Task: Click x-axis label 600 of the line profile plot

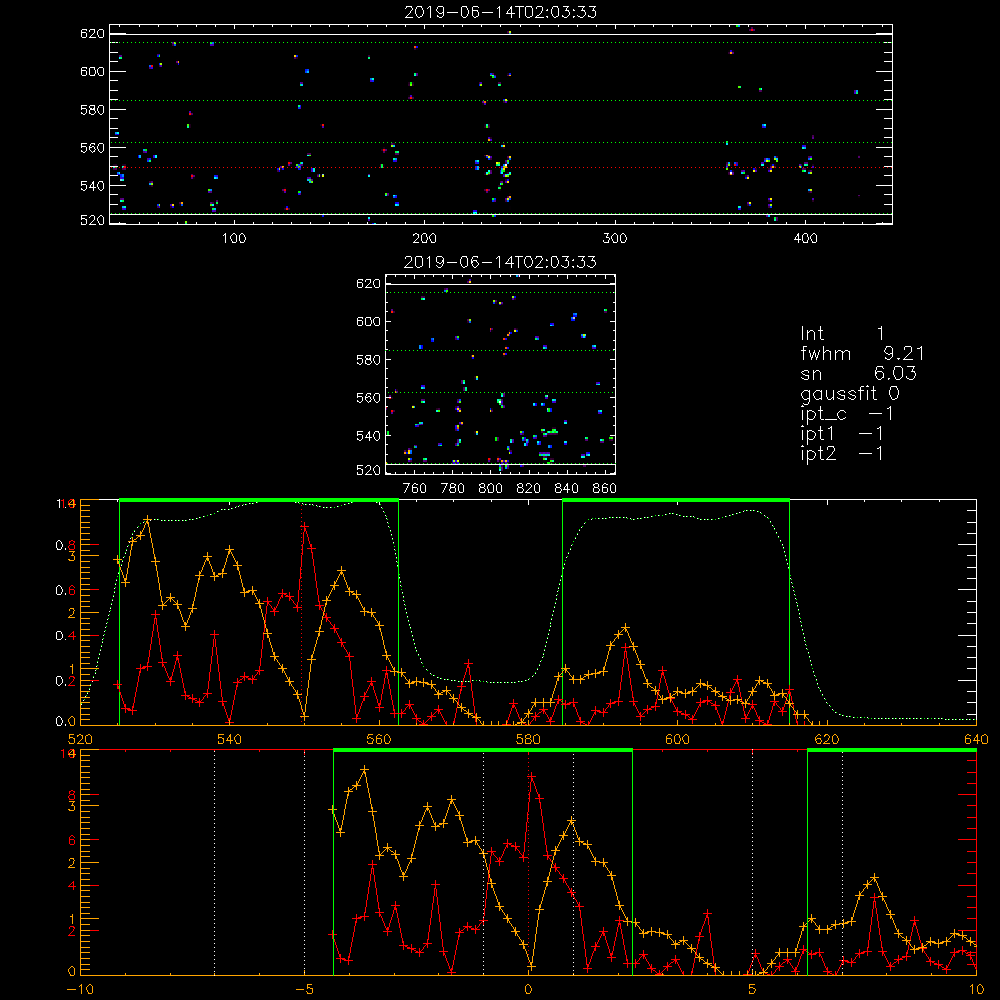Action: pyautogui.click(x=677, y=740)
